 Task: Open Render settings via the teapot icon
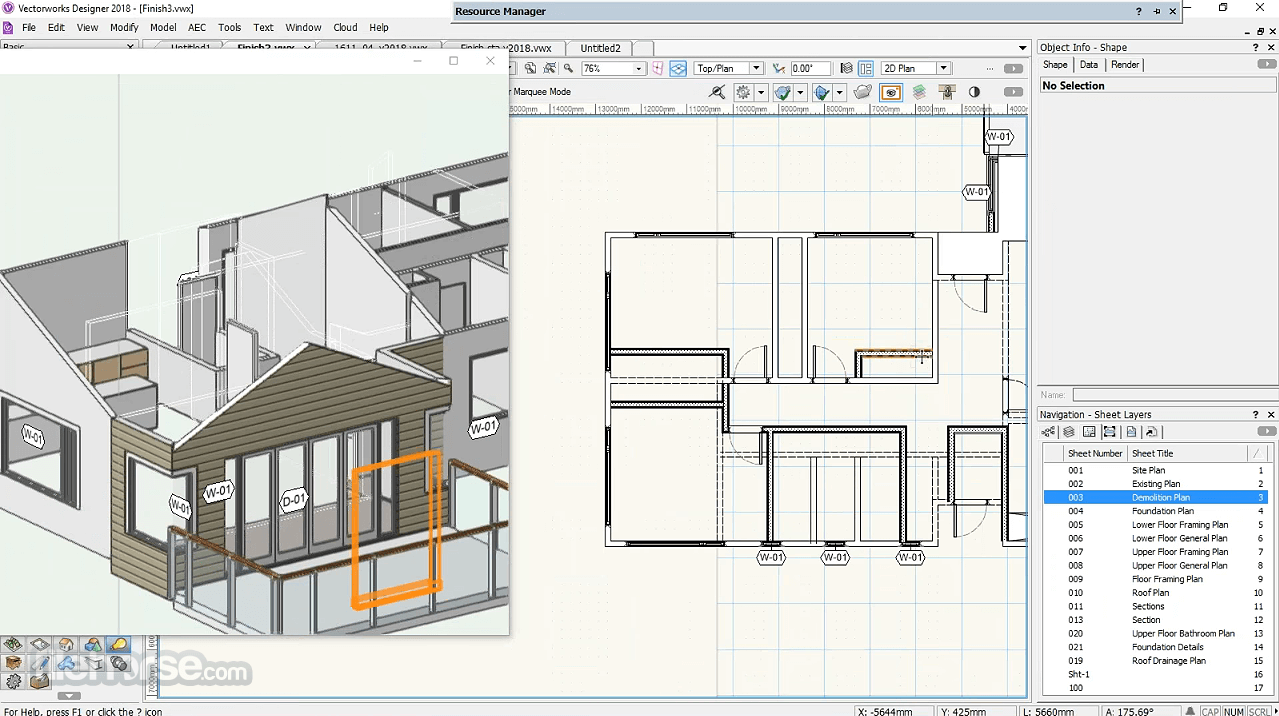point(862,91)
